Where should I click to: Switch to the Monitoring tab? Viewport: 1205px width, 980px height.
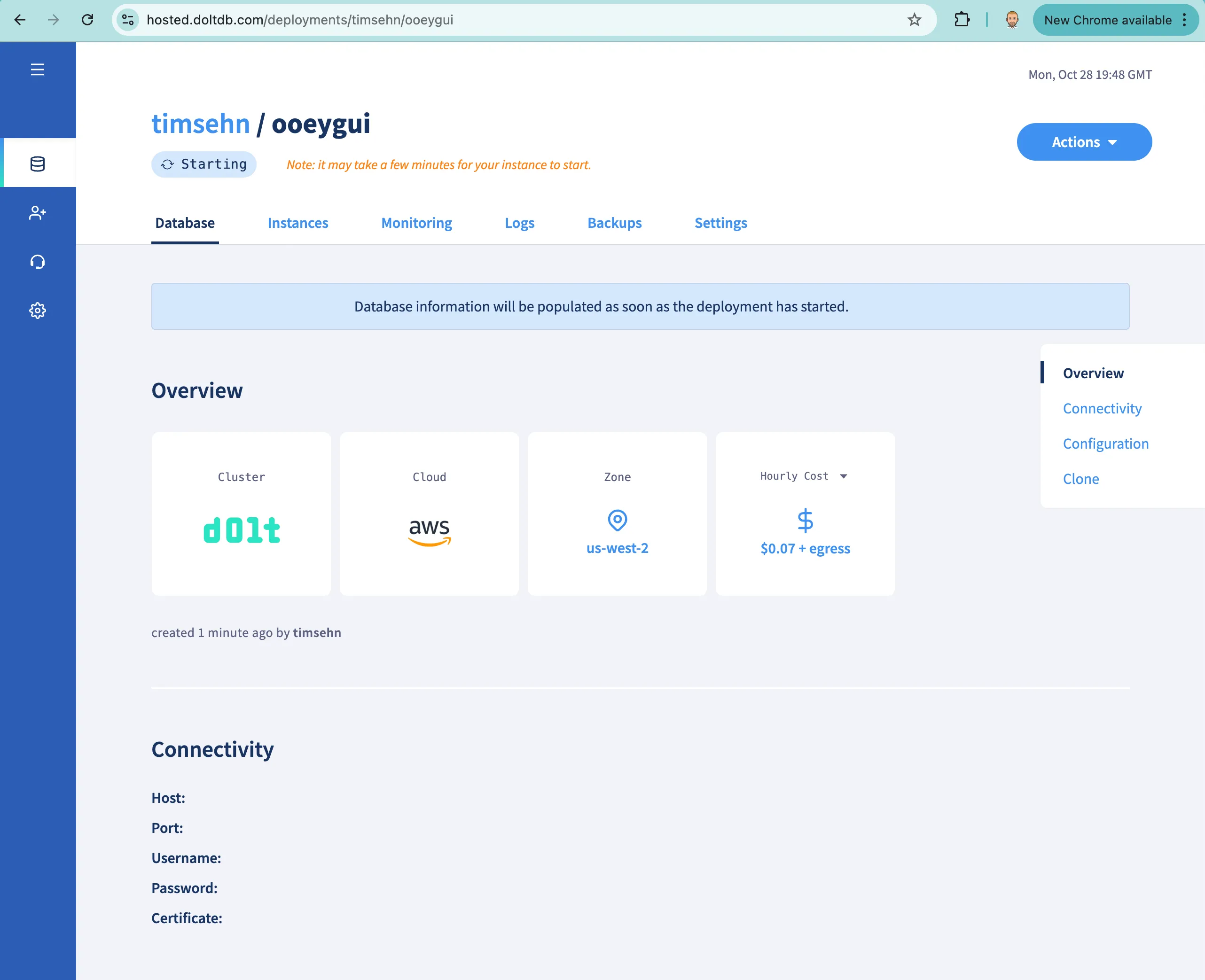pyautogui.click(x=416, y=223)
